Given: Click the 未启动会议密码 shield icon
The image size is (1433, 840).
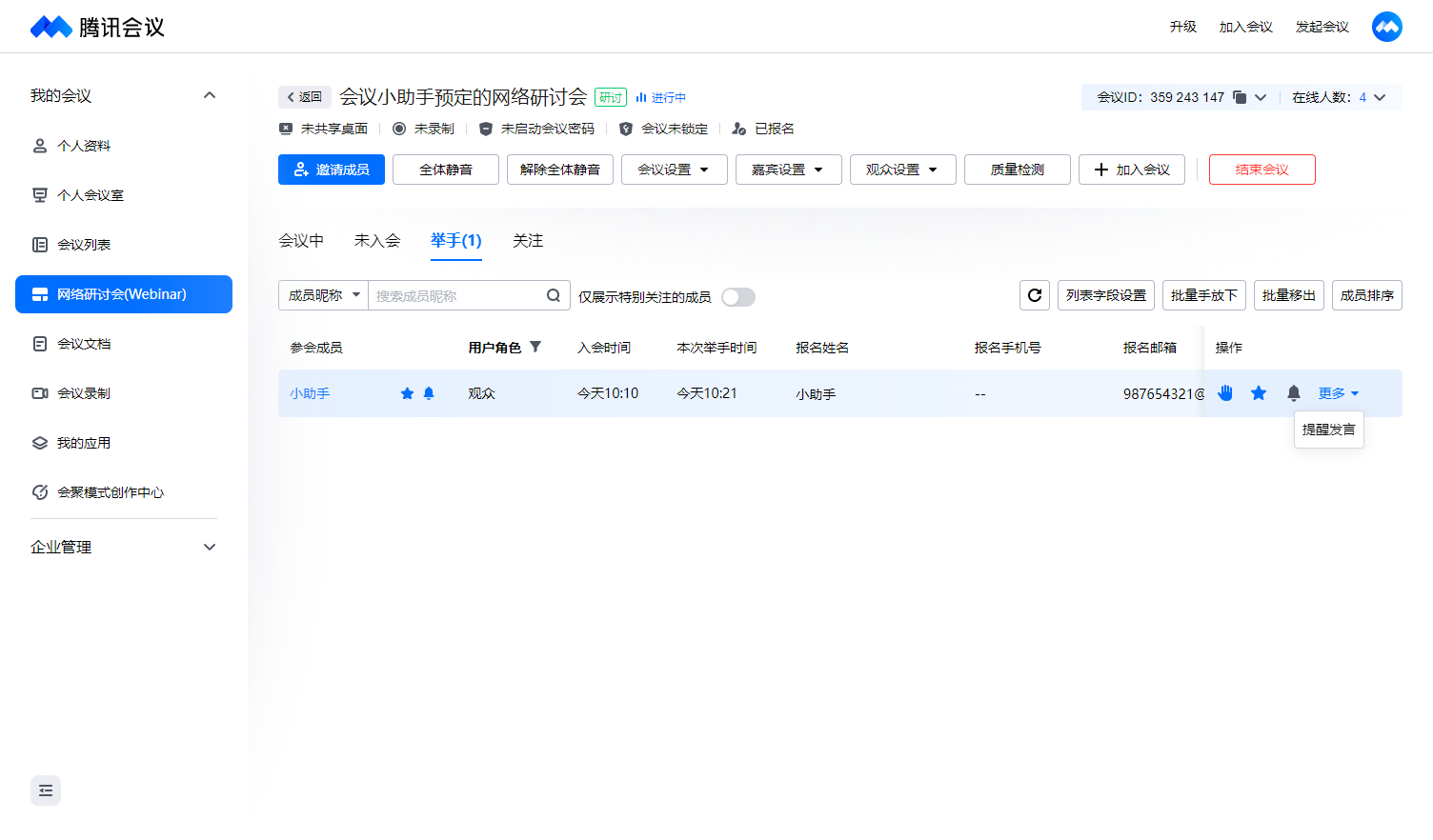Looking at the screenshot, I should pyautogui.click(x=485, y=129).
